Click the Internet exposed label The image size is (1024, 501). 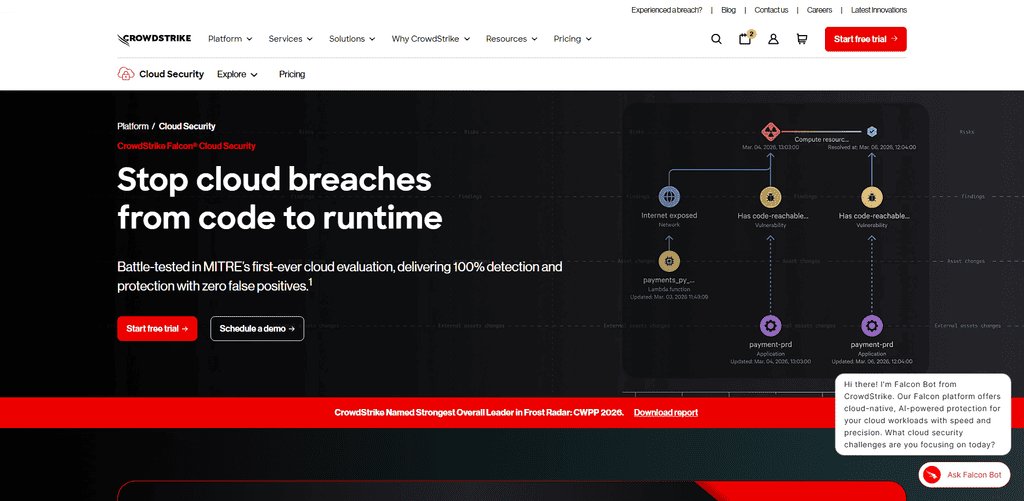pyautogui.click(x=669, y=216)
